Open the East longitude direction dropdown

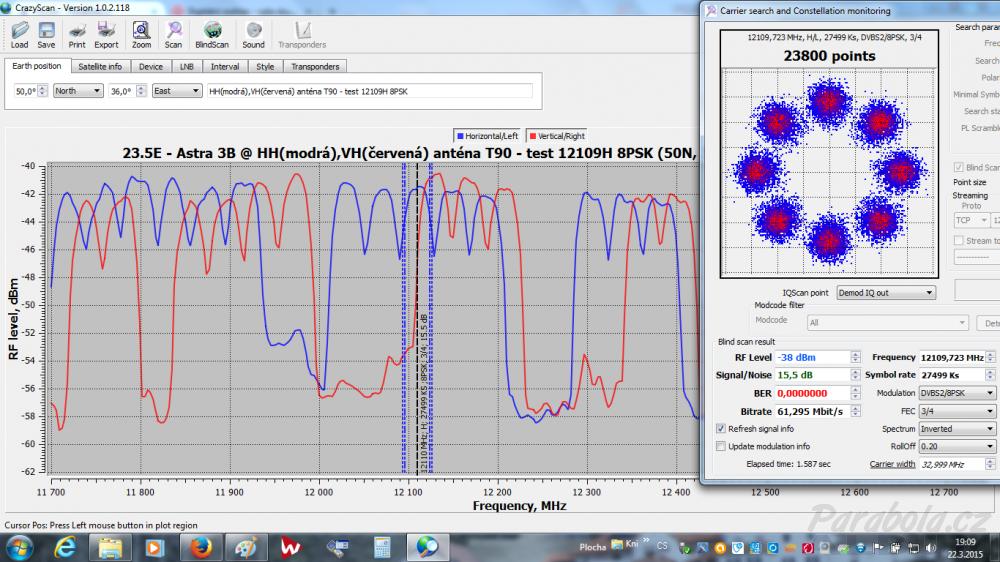(x=177, y=91)
